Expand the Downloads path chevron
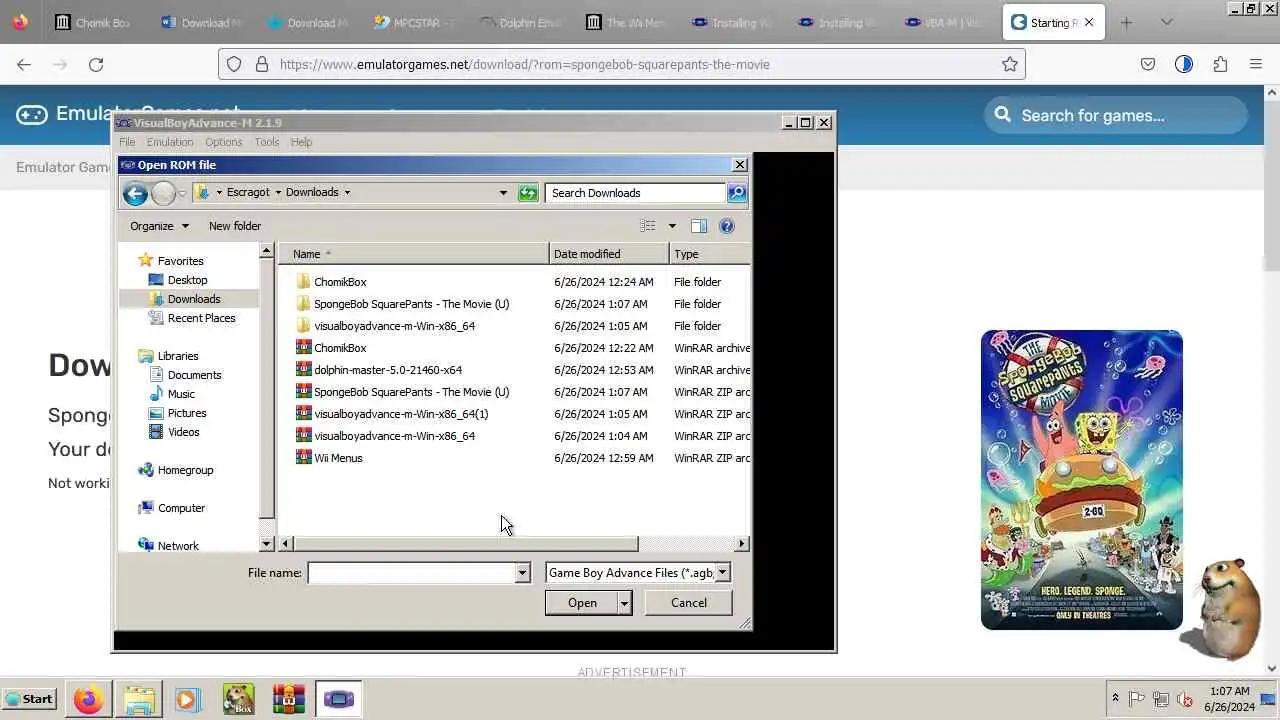 [x=347, y=192]
